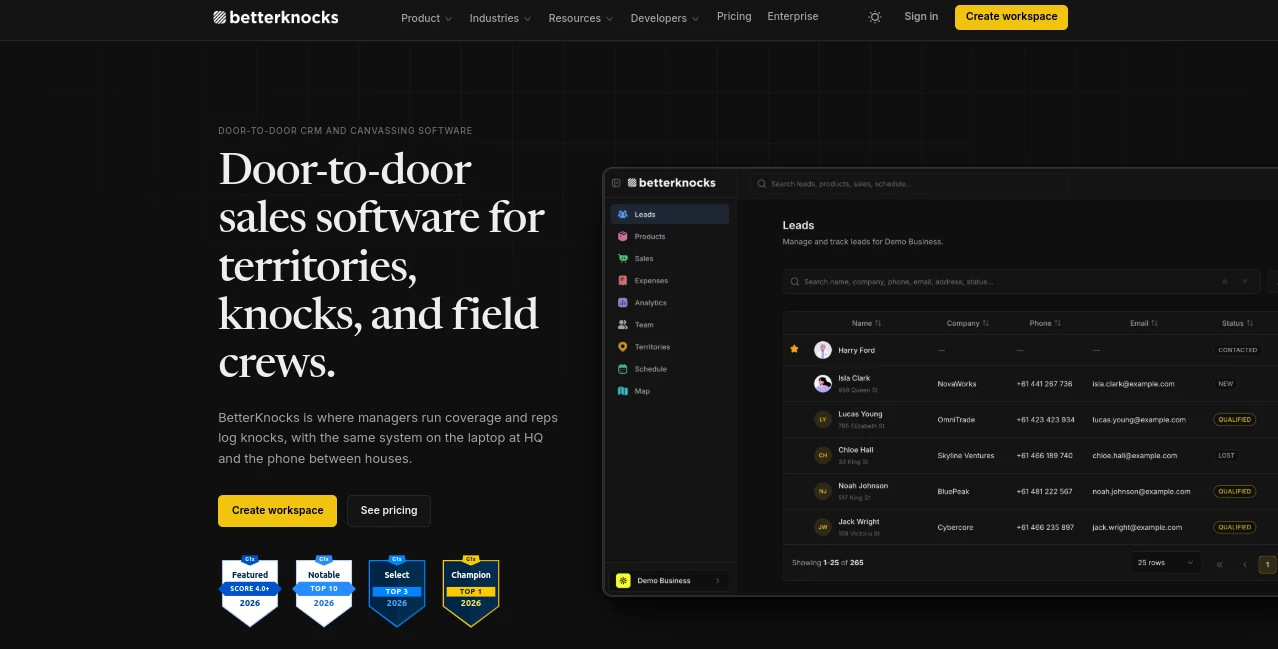Click the CH avatar for Chloe Hall
This screenshot has height=649, width=1278.
pos(823,455)
